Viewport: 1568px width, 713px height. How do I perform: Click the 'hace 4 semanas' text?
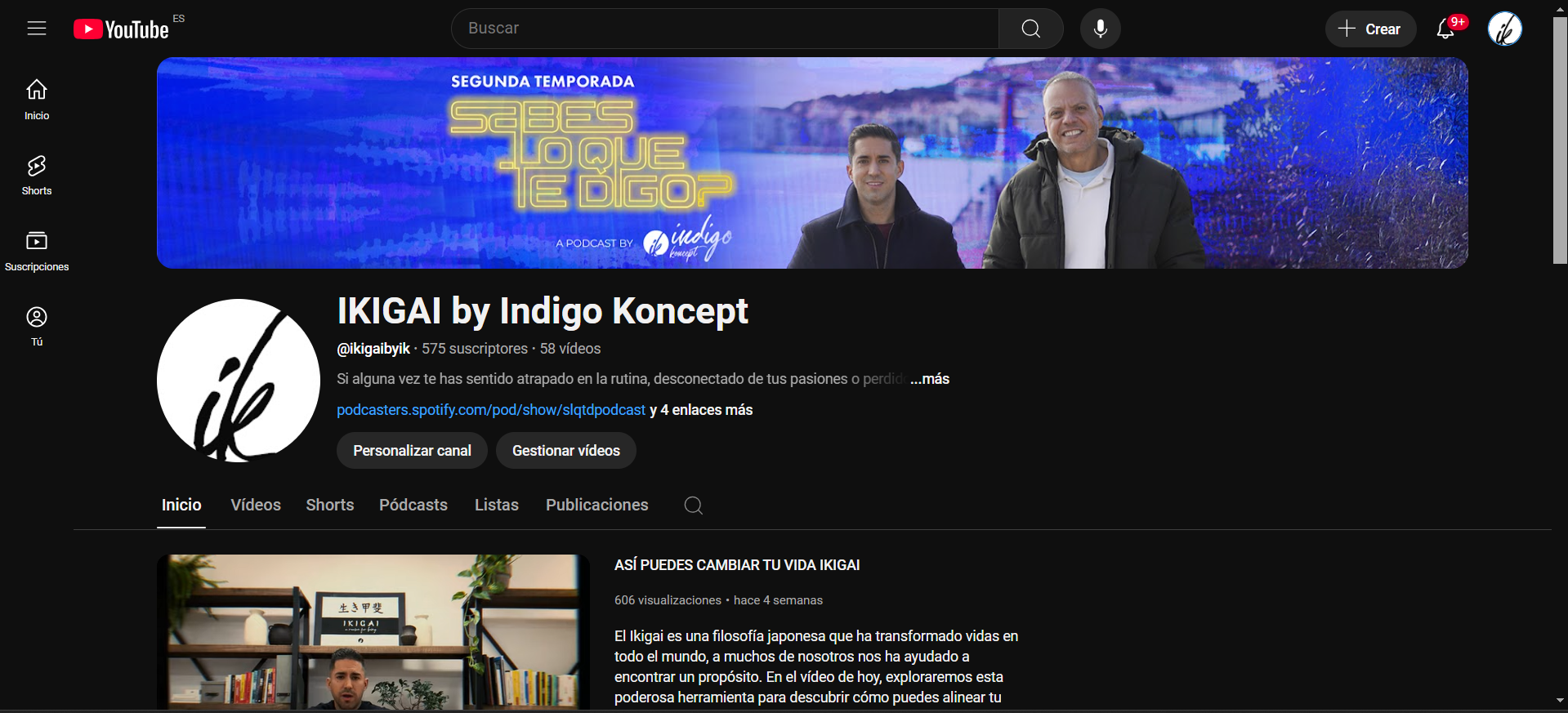[778, 600]
